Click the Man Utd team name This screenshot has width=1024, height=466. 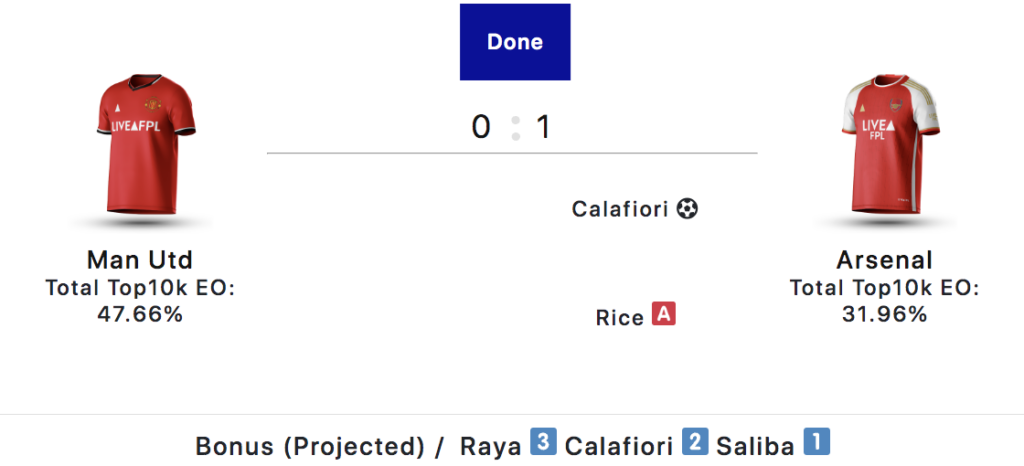click(x=140, y=261)
